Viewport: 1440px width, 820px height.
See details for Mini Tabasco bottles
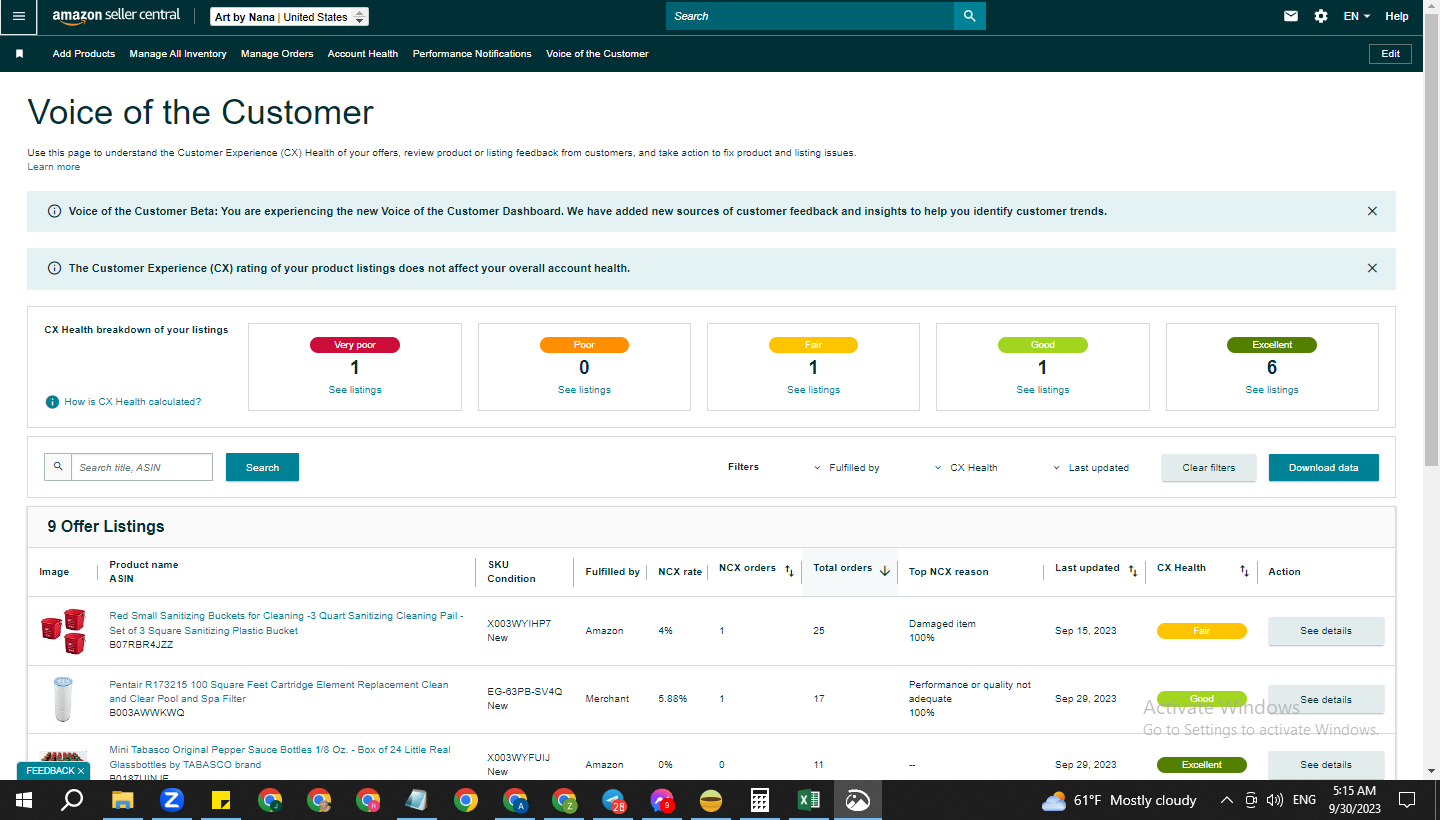[x=1326, y=765]
